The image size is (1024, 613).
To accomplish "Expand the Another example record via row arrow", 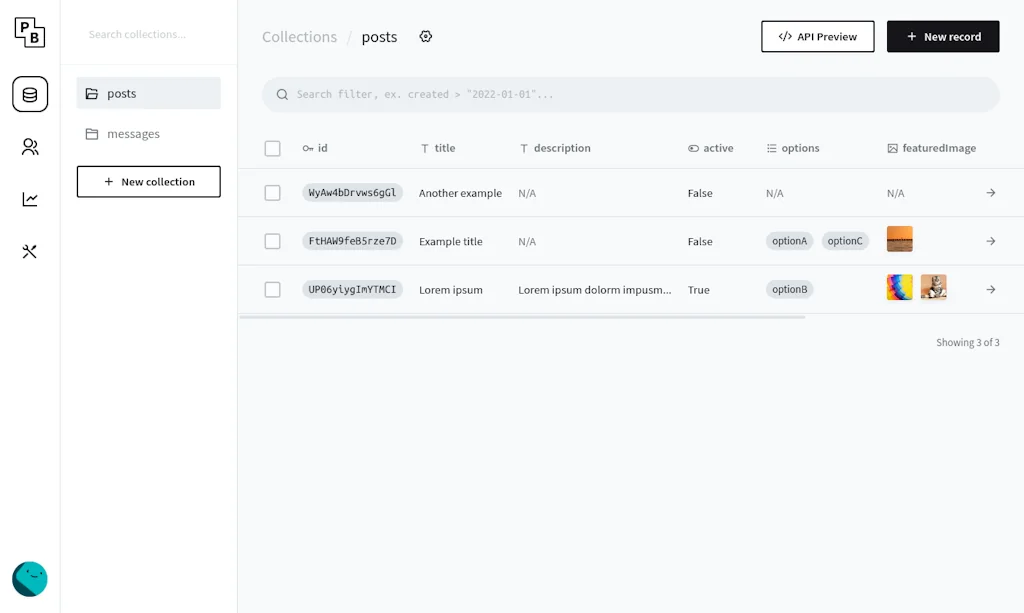I will pos(990,193).
